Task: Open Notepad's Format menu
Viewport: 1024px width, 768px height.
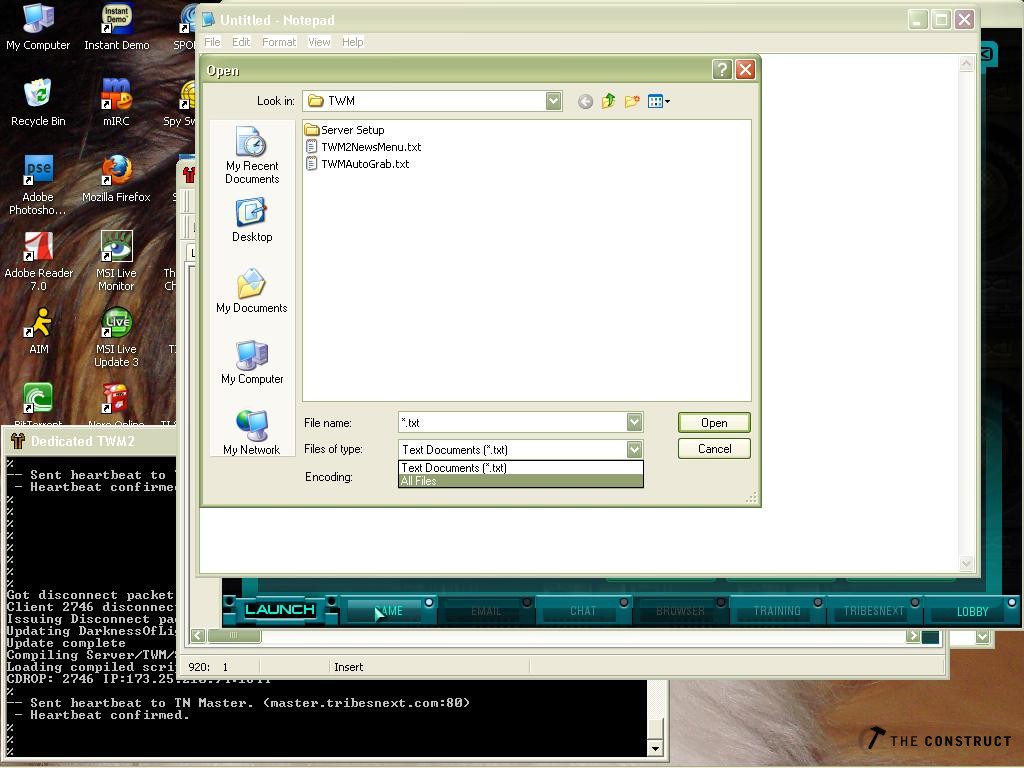Action: (x=279, y=42)
